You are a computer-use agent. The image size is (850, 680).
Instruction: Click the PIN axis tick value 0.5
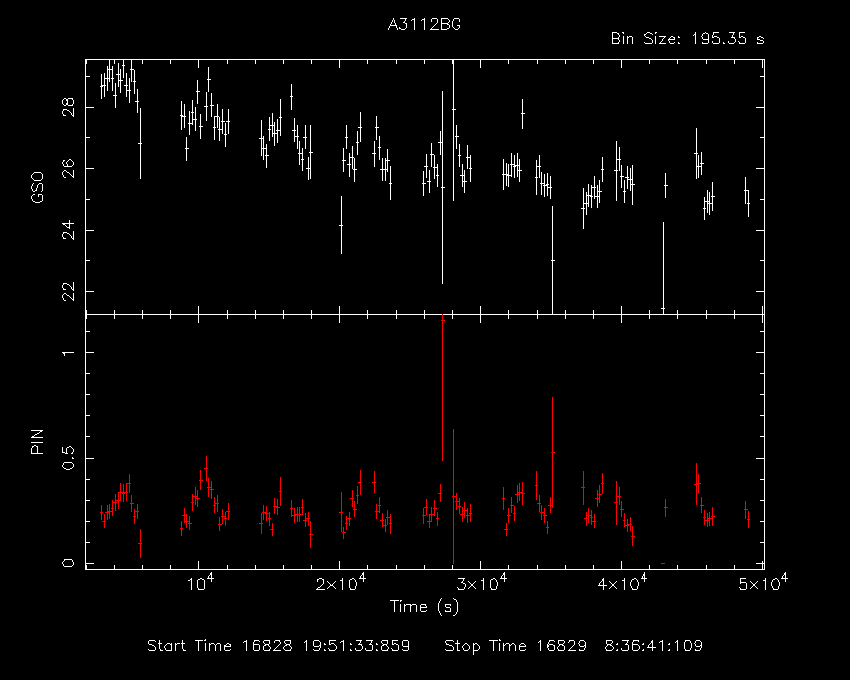(x=68, y=458)
